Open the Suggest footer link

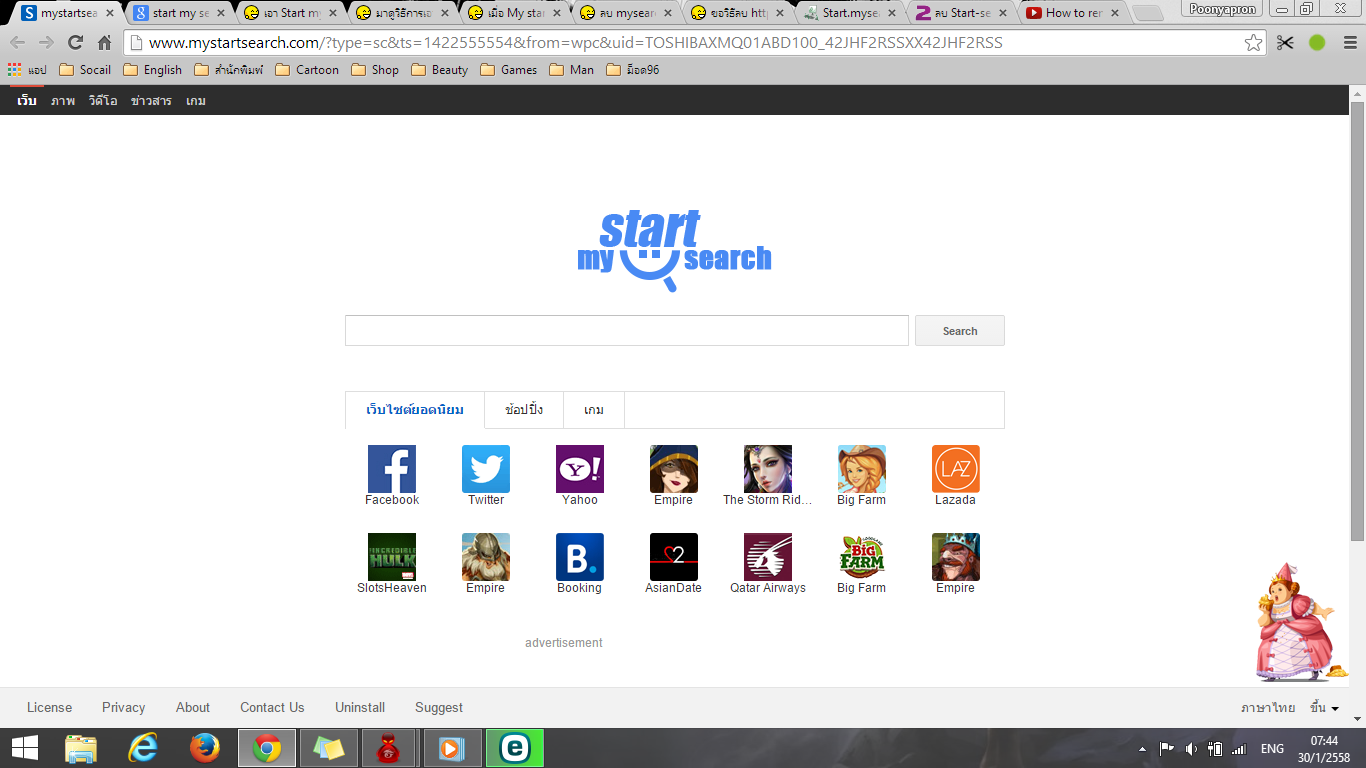pyautogui.click(x=439, y=707)
